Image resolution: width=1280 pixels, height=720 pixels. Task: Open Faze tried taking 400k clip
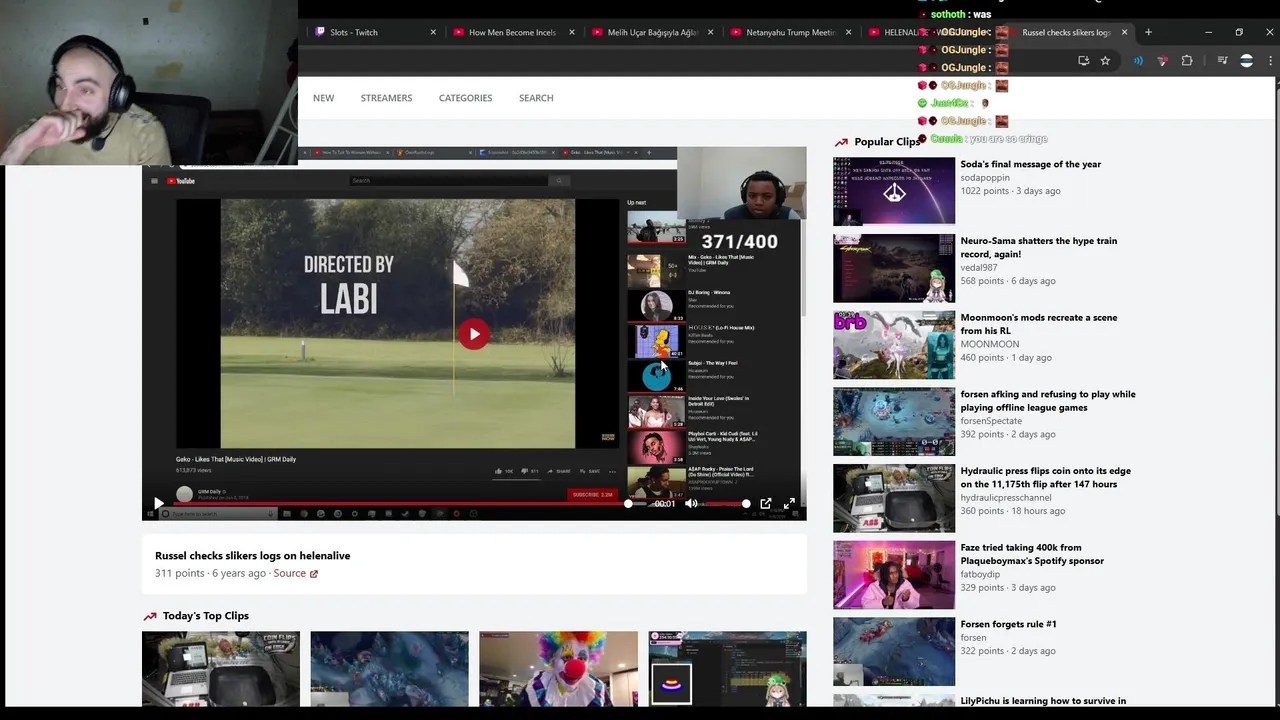pos(1032,554)
